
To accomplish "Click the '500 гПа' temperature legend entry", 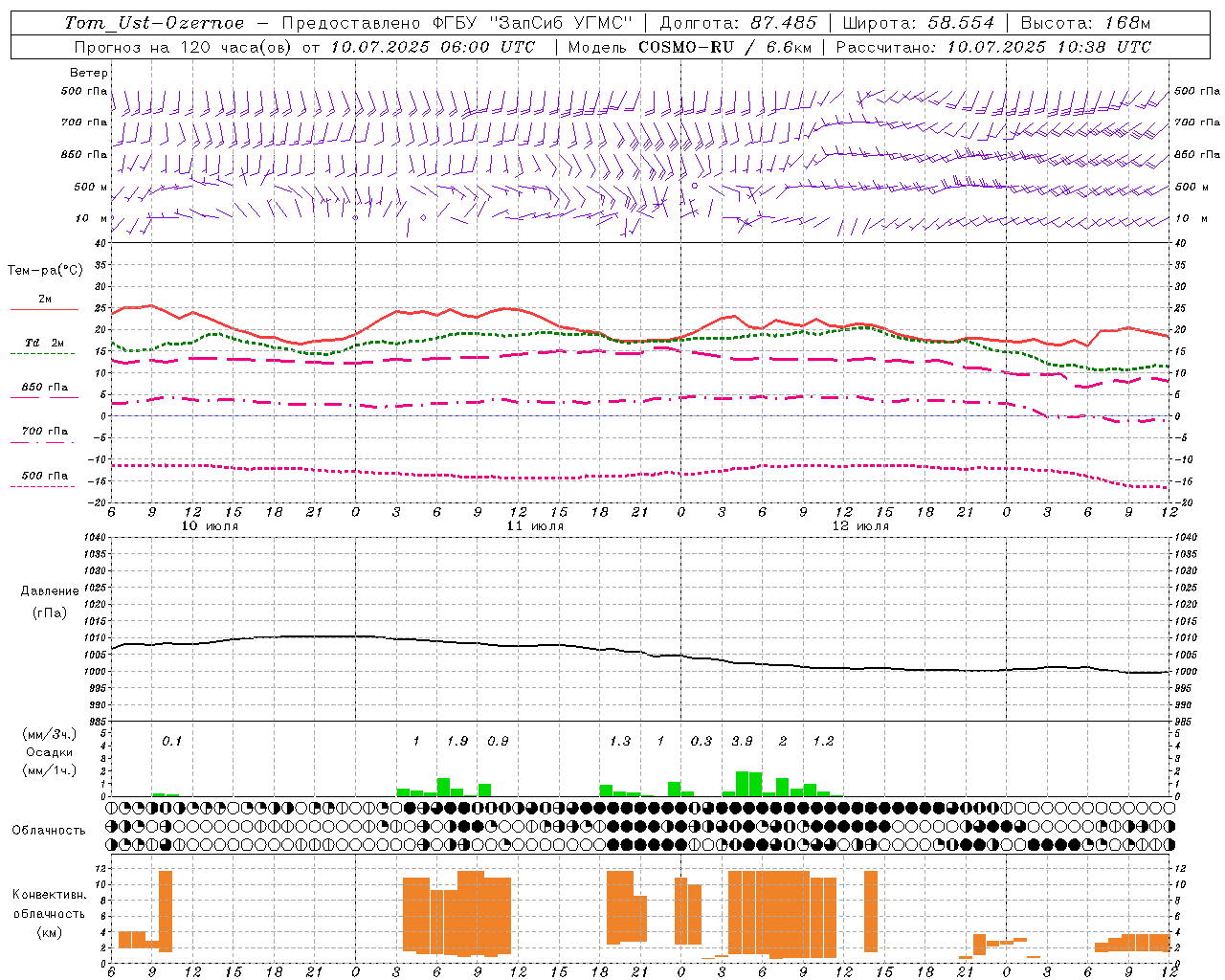I will (44, 476).
